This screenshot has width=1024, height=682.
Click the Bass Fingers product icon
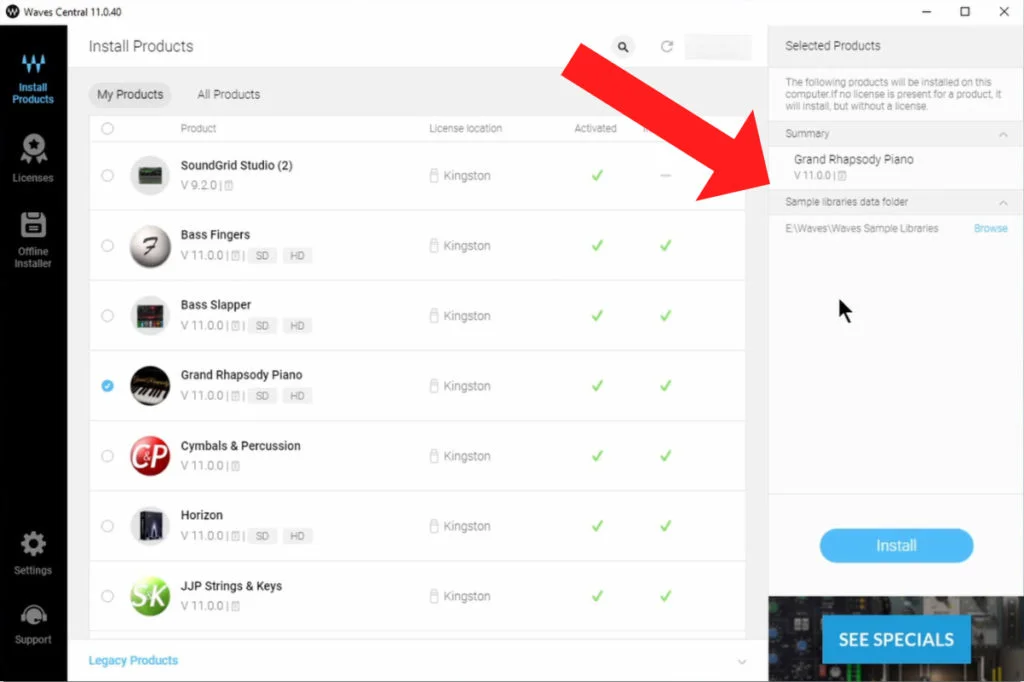pyautogui.click(x=150, y=246)
